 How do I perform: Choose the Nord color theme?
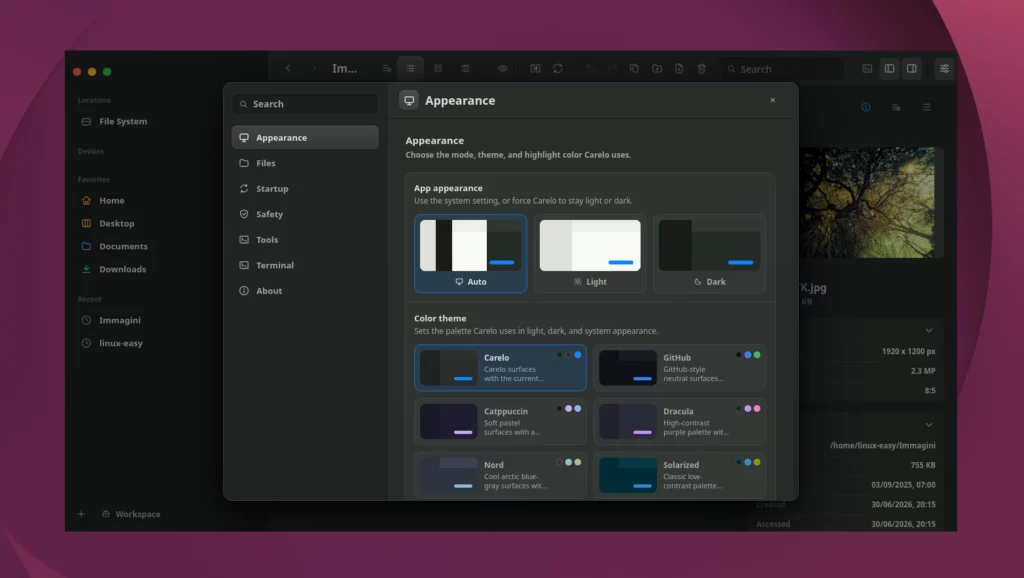click(500, 475)
